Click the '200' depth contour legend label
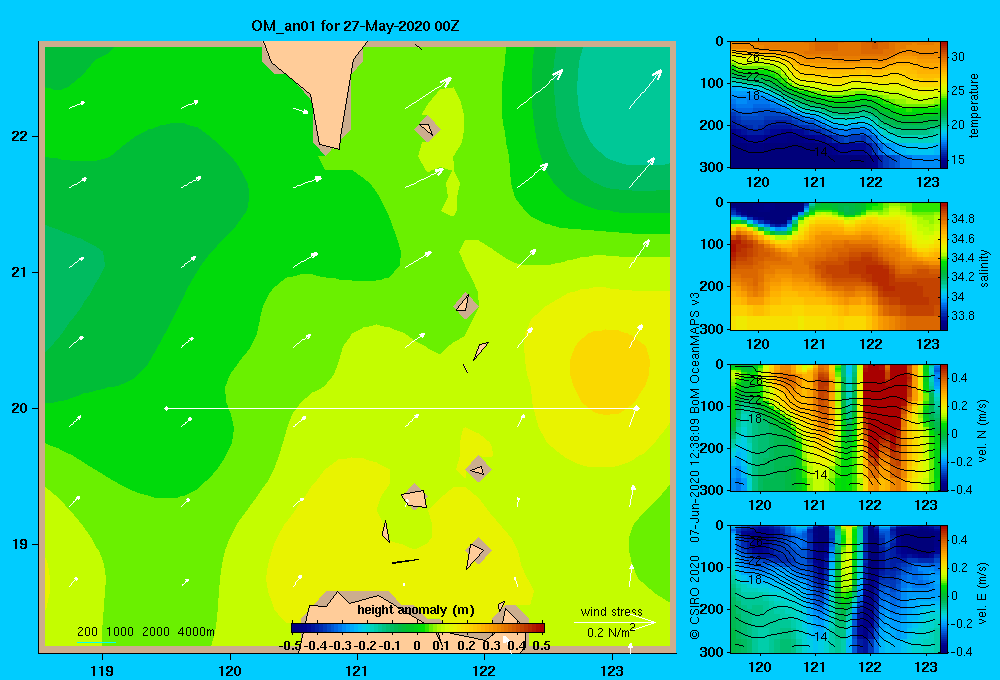Screen dimensions: 1000x680 tap(87, 632)
